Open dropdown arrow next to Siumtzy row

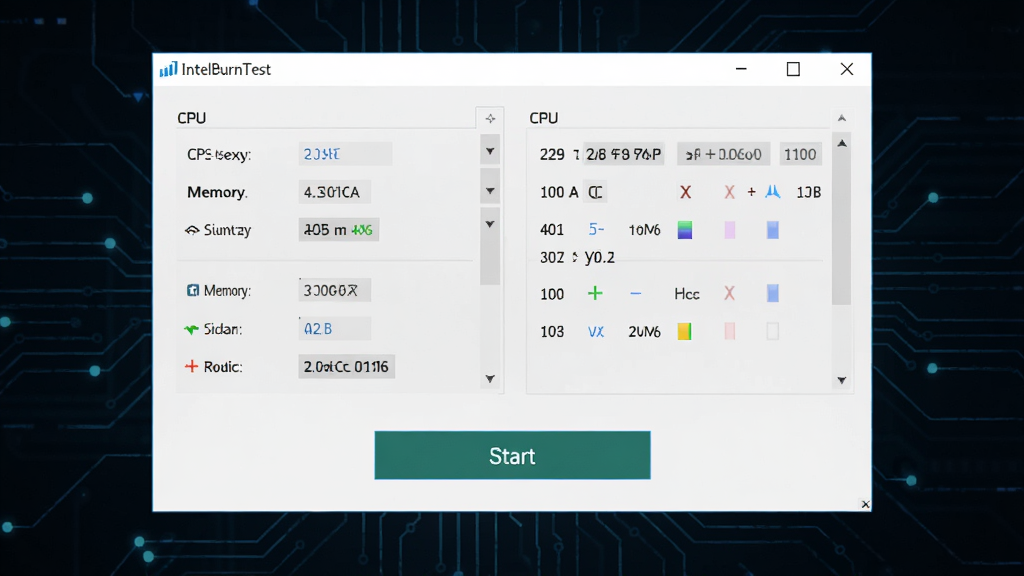(x=490, y=224)
